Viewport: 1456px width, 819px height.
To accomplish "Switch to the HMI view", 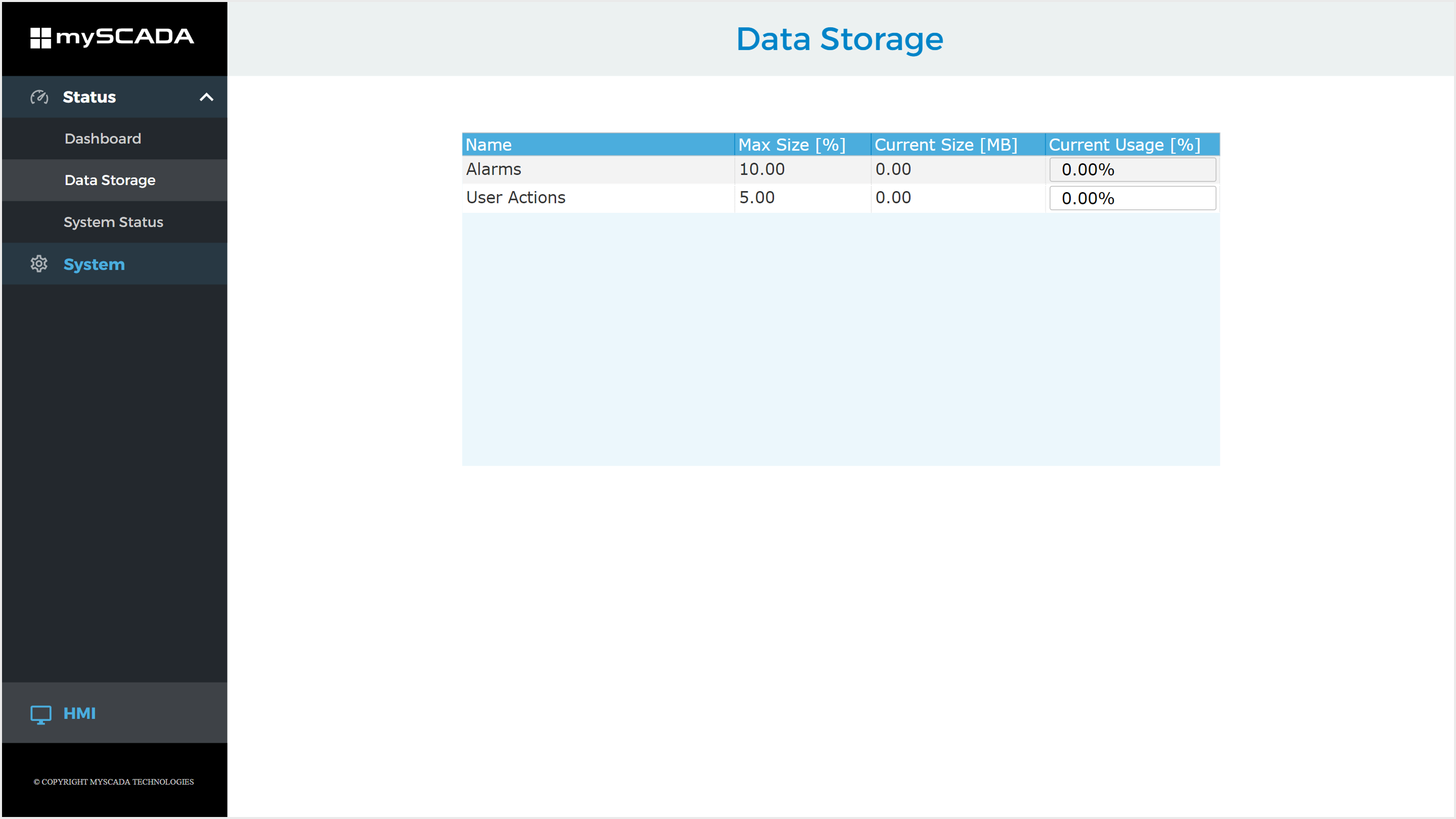I will tap(115, 713).
